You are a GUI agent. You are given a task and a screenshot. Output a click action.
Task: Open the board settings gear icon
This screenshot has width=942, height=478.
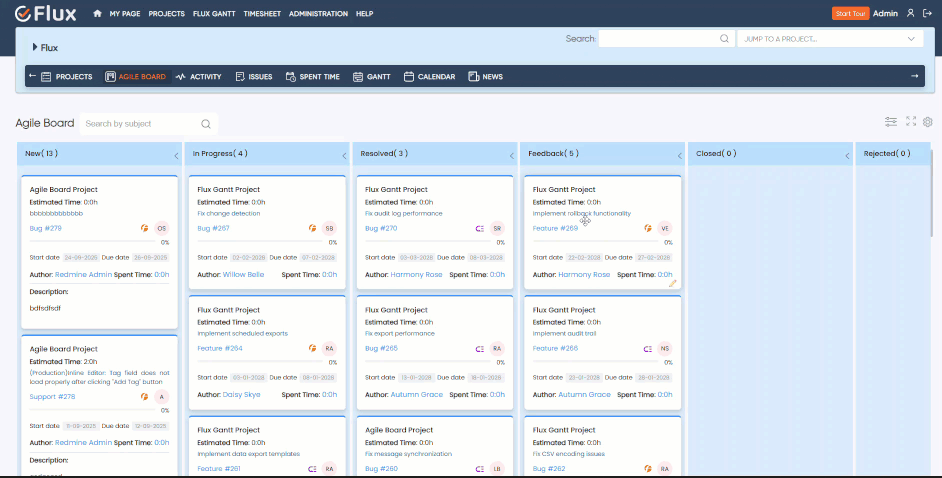(x=928, y=121)
